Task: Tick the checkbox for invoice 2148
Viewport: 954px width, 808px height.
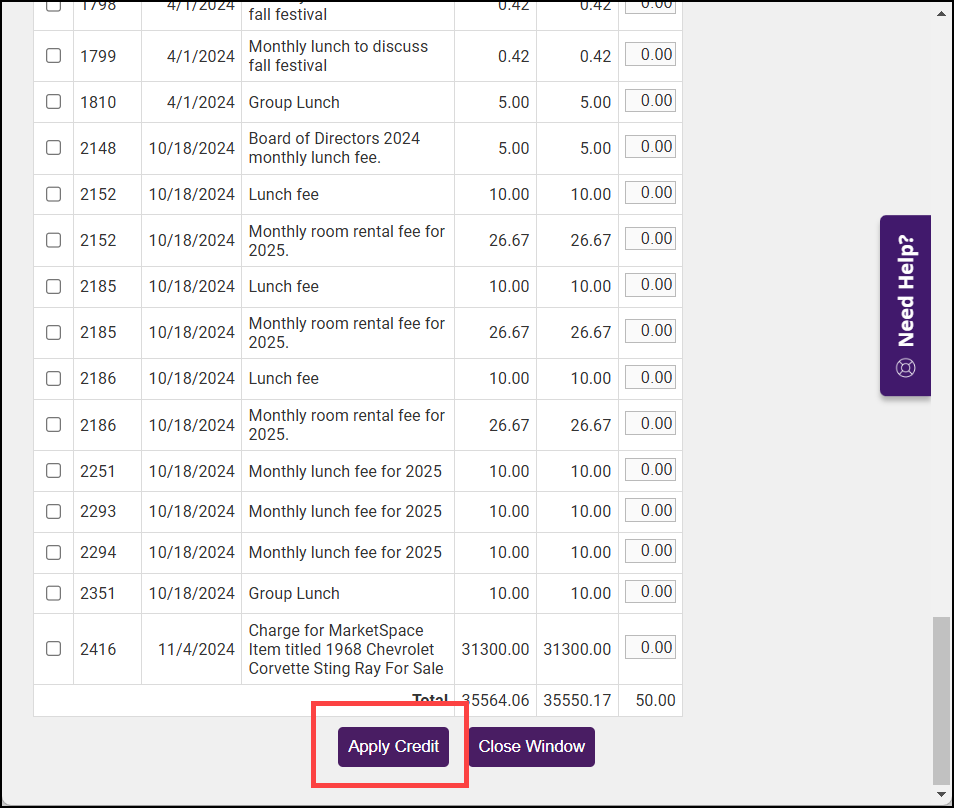Action: pyautogui.click(x=54, y=148)
